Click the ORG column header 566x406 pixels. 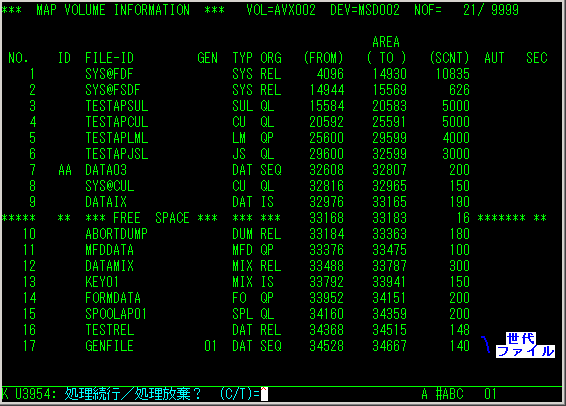point(271,58)
